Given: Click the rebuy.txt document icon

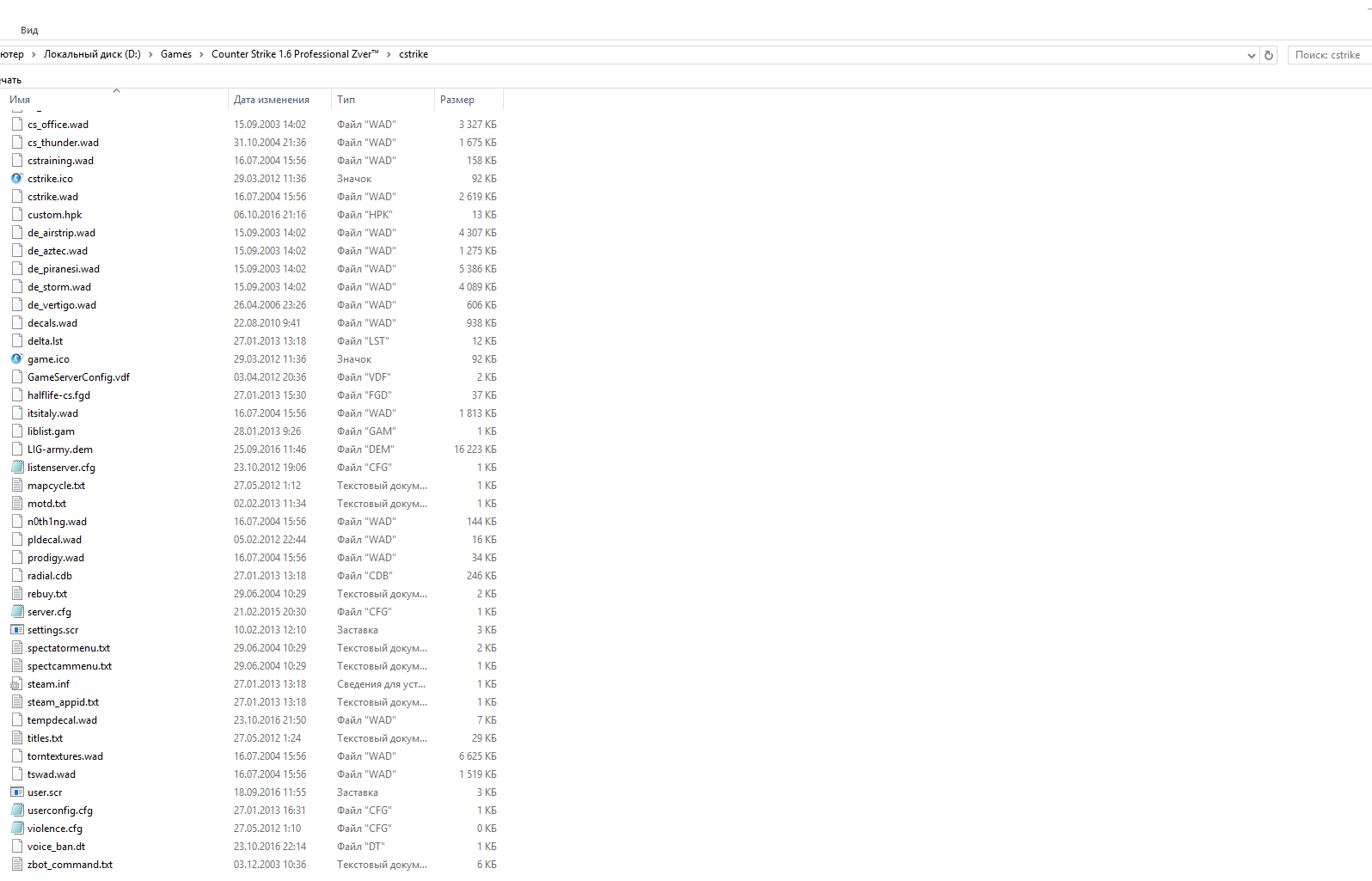Looking at the screenshot, I should tap(16, 594).
